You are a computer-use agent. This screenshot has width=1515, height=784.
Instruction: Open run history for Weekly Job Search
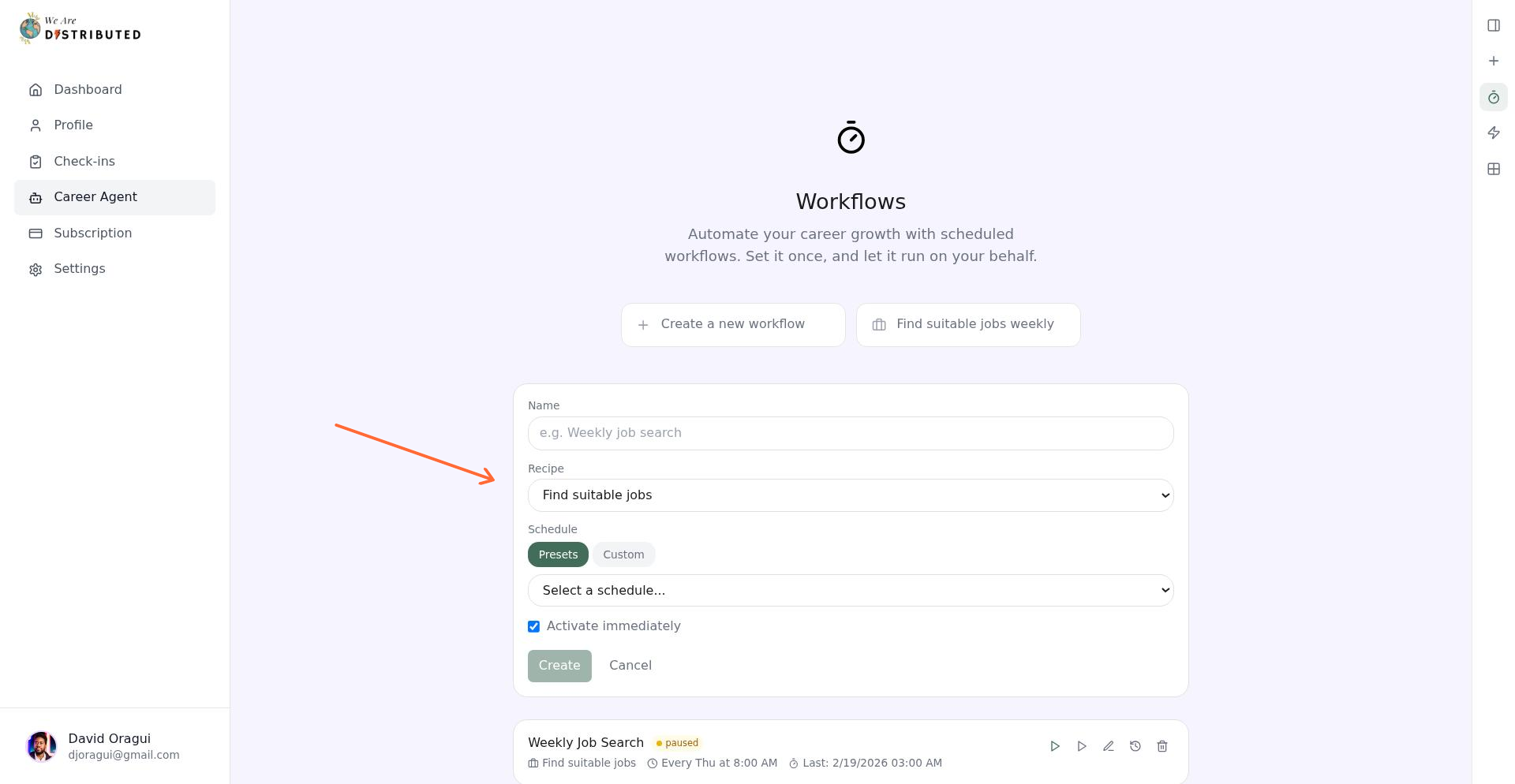point(1135,745)
